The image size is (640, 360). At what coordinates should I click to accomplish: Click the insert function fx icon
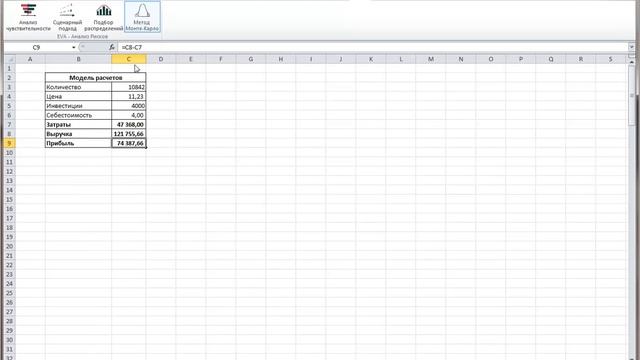(112, 47)
